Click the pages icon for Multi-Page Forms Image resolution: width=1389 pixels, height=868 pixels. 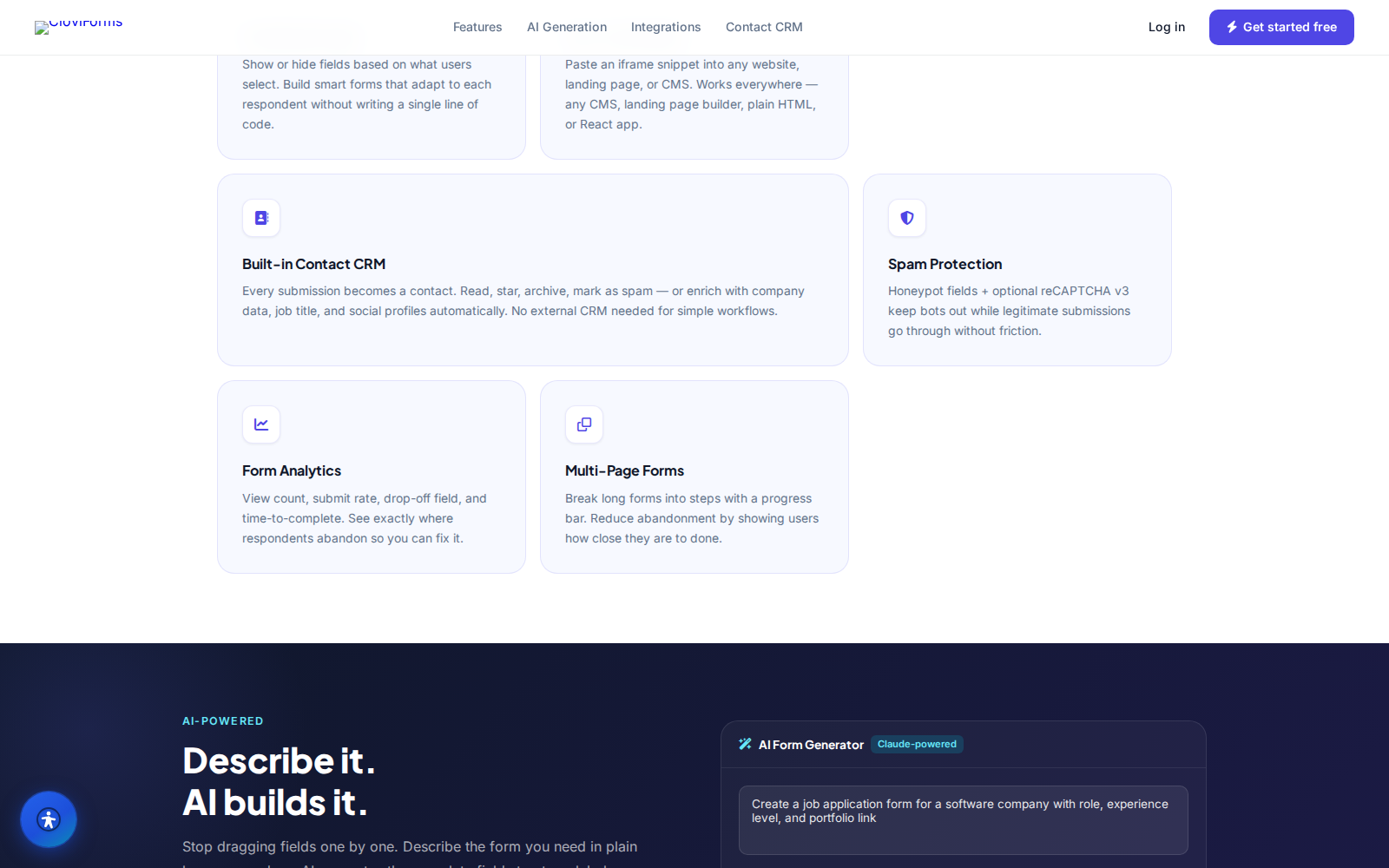[584, 424]
